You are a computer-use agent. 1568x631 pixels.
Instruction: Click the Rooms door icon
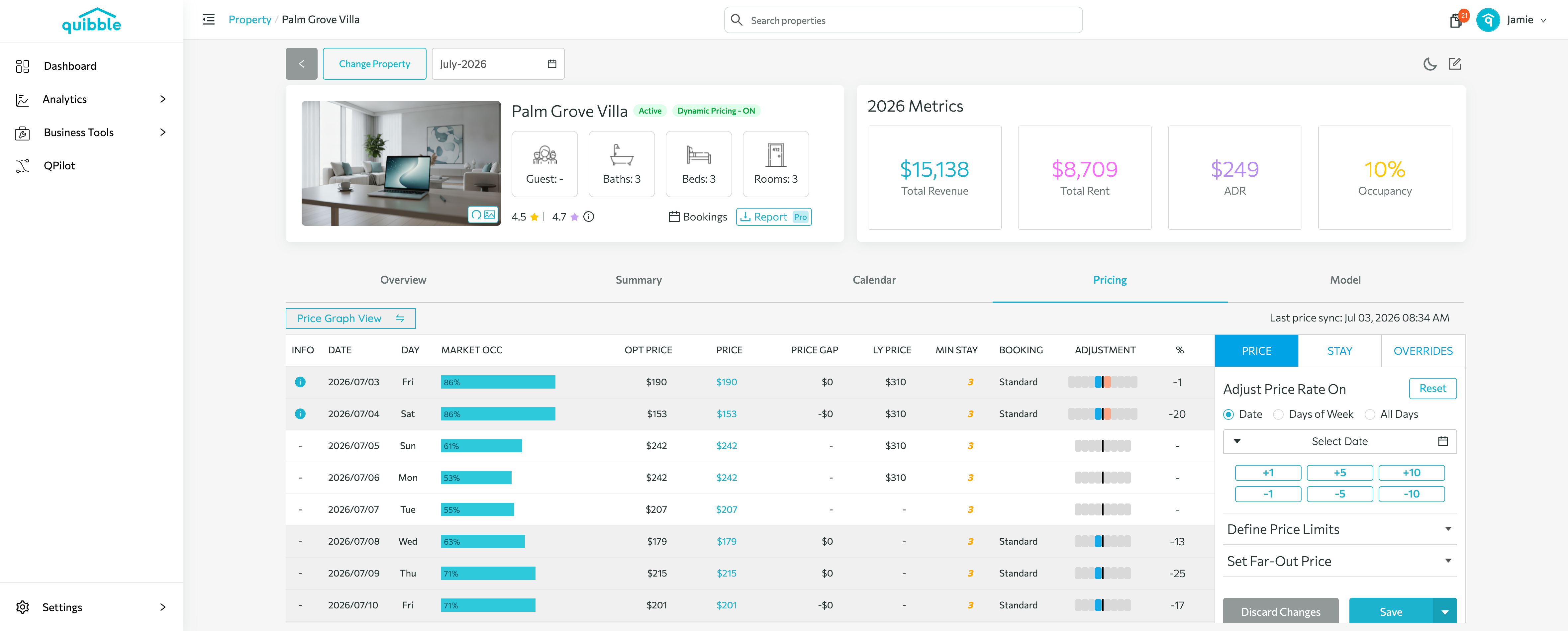[775, 155]
